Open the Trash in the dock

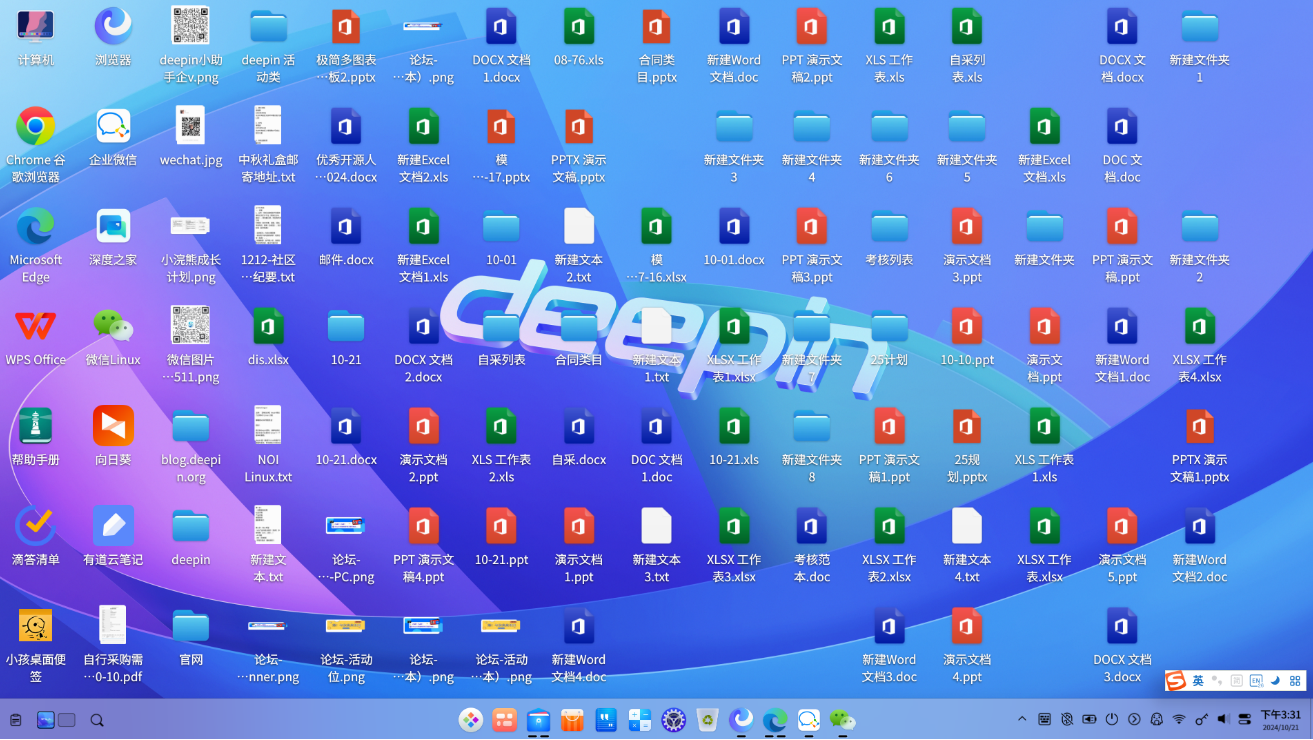708,719
